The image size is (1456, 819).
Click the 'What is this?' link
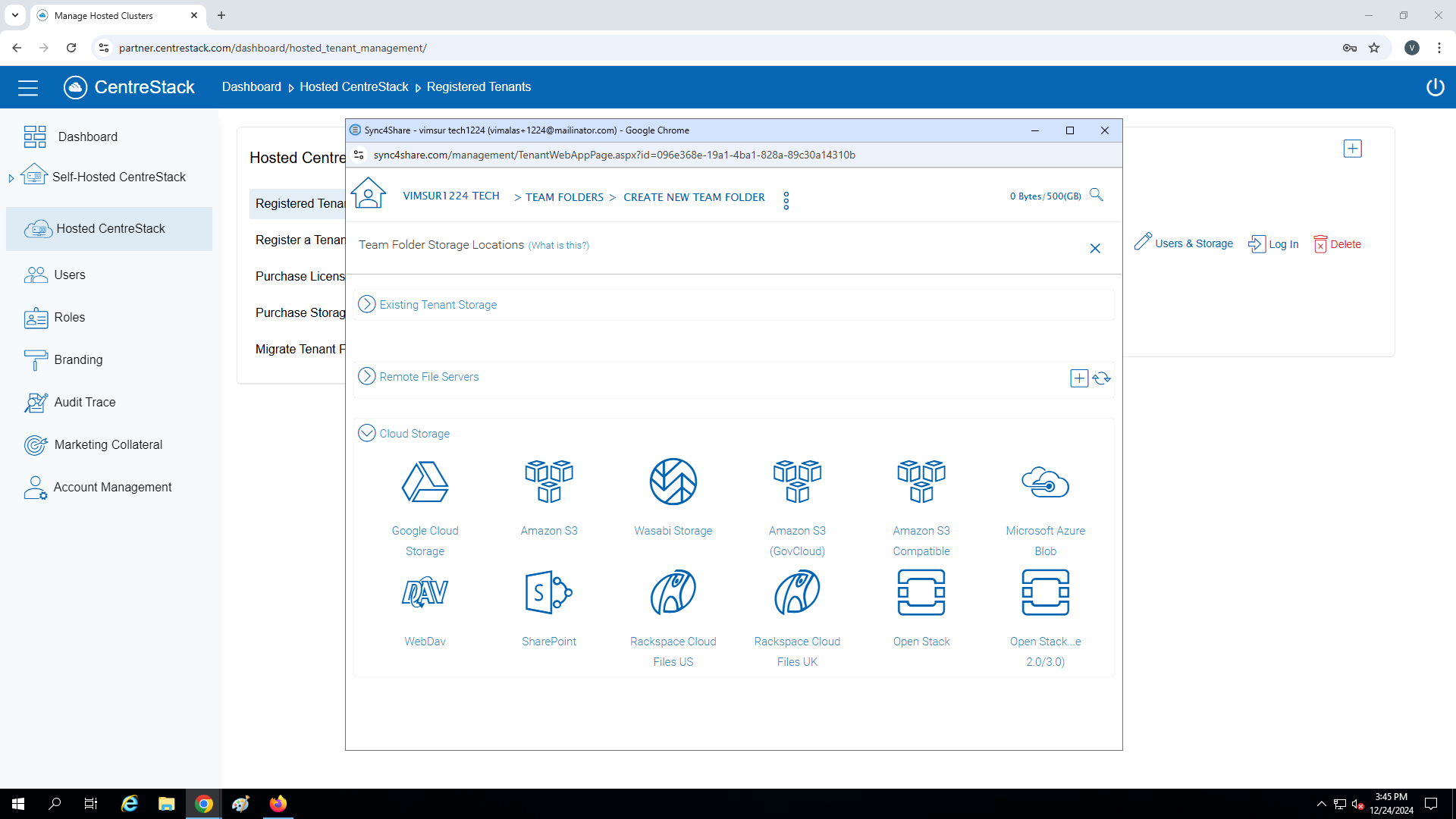coord(558,246)
